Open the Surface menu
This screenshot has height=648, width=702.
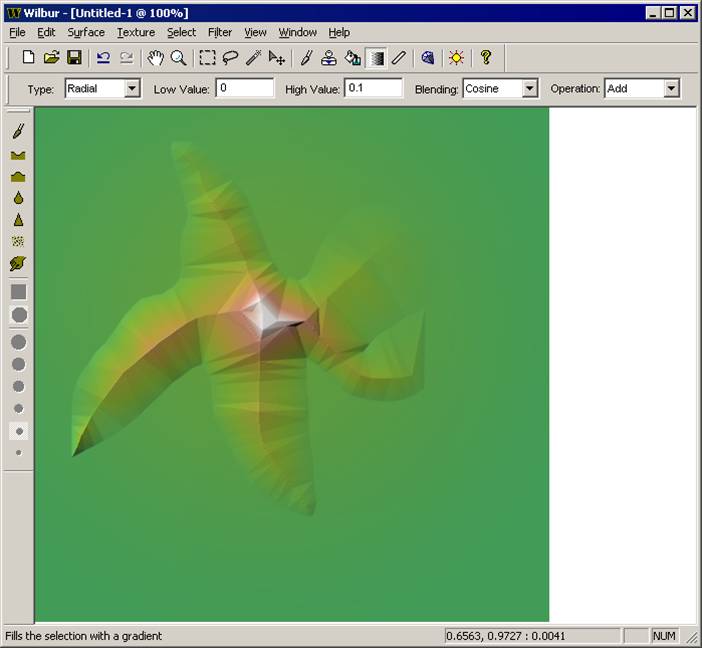click(86, 32)
